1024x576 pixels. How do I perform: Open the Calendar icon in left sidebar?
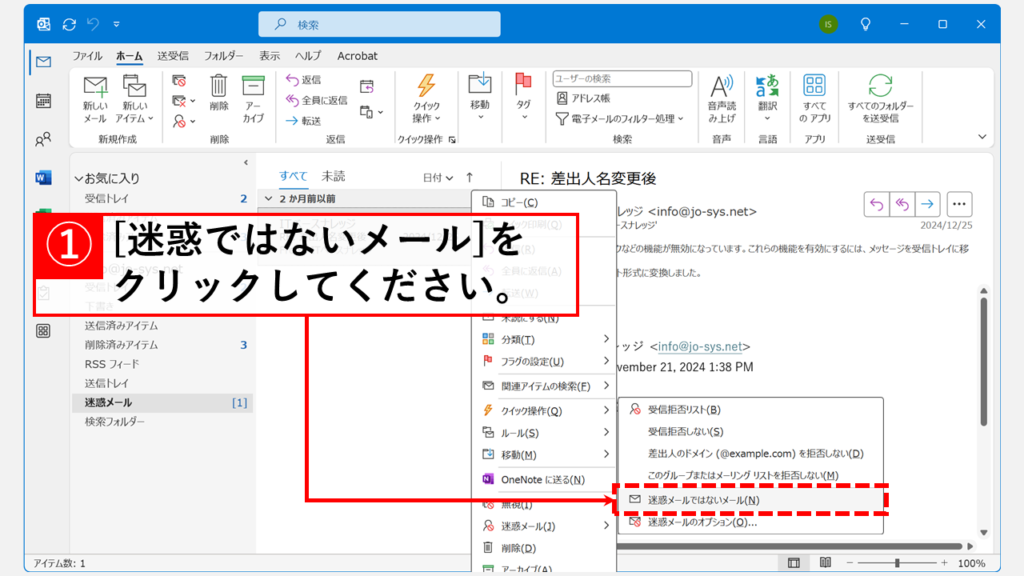point(43,100)
